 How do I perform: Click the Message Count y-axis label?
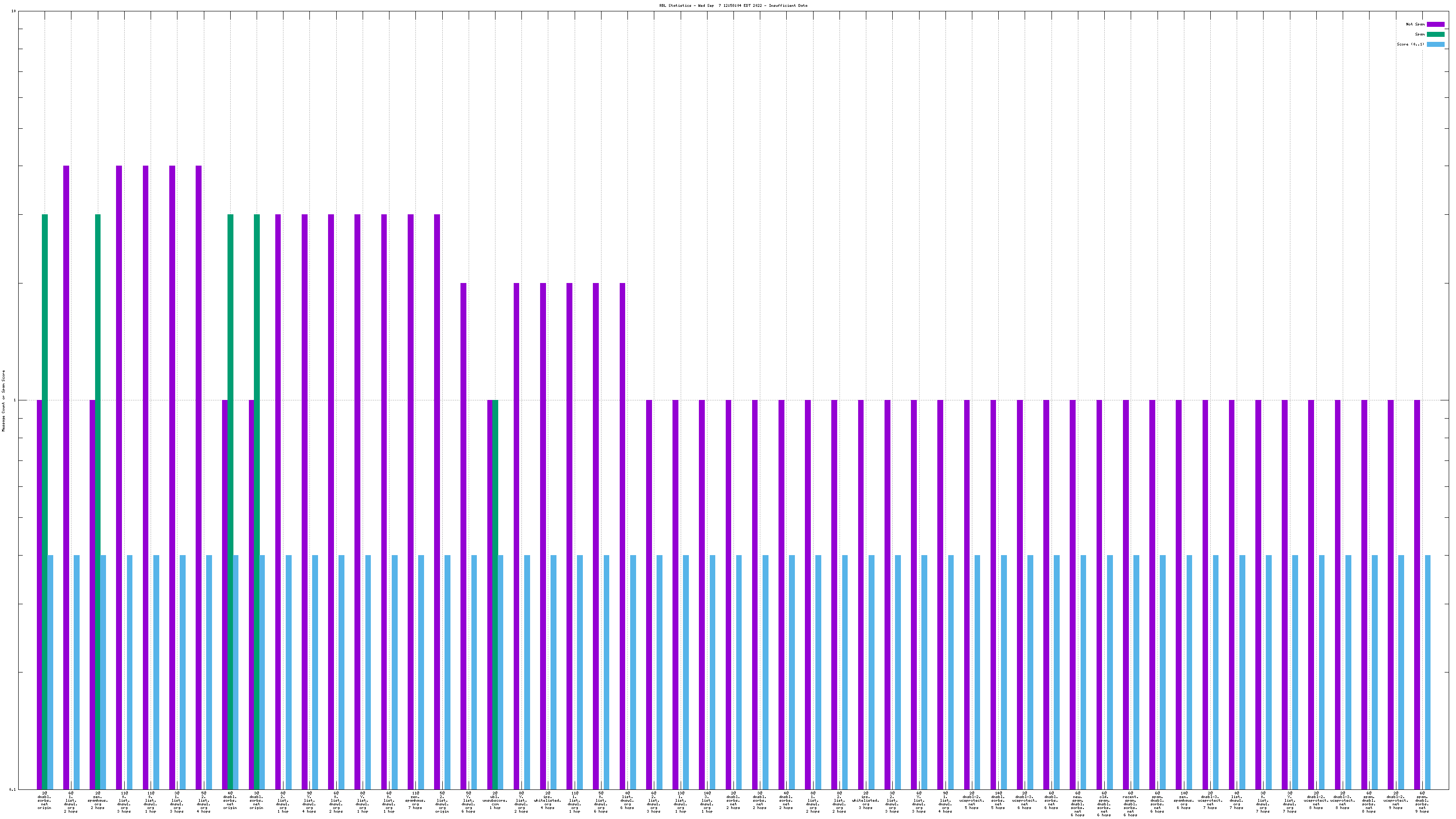[x=3, y=401]
